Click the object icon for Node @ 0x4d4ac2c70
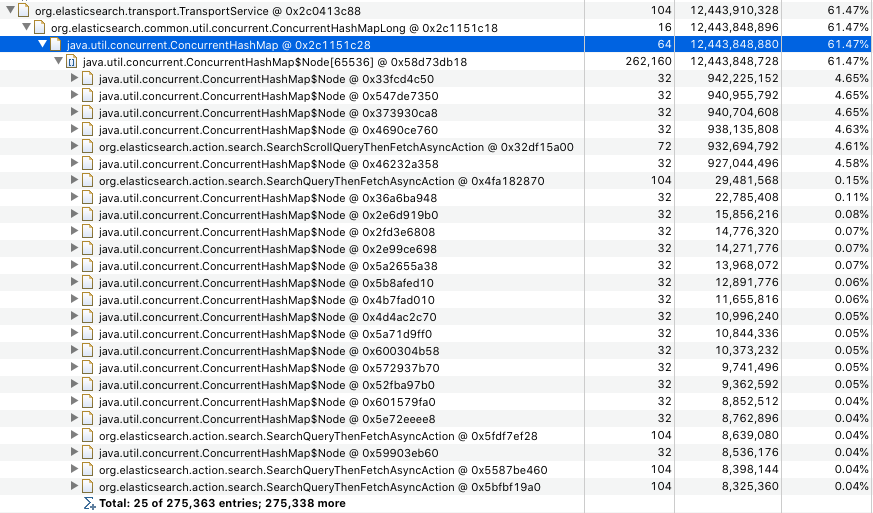The image size is (873, 513). (87, 316)
